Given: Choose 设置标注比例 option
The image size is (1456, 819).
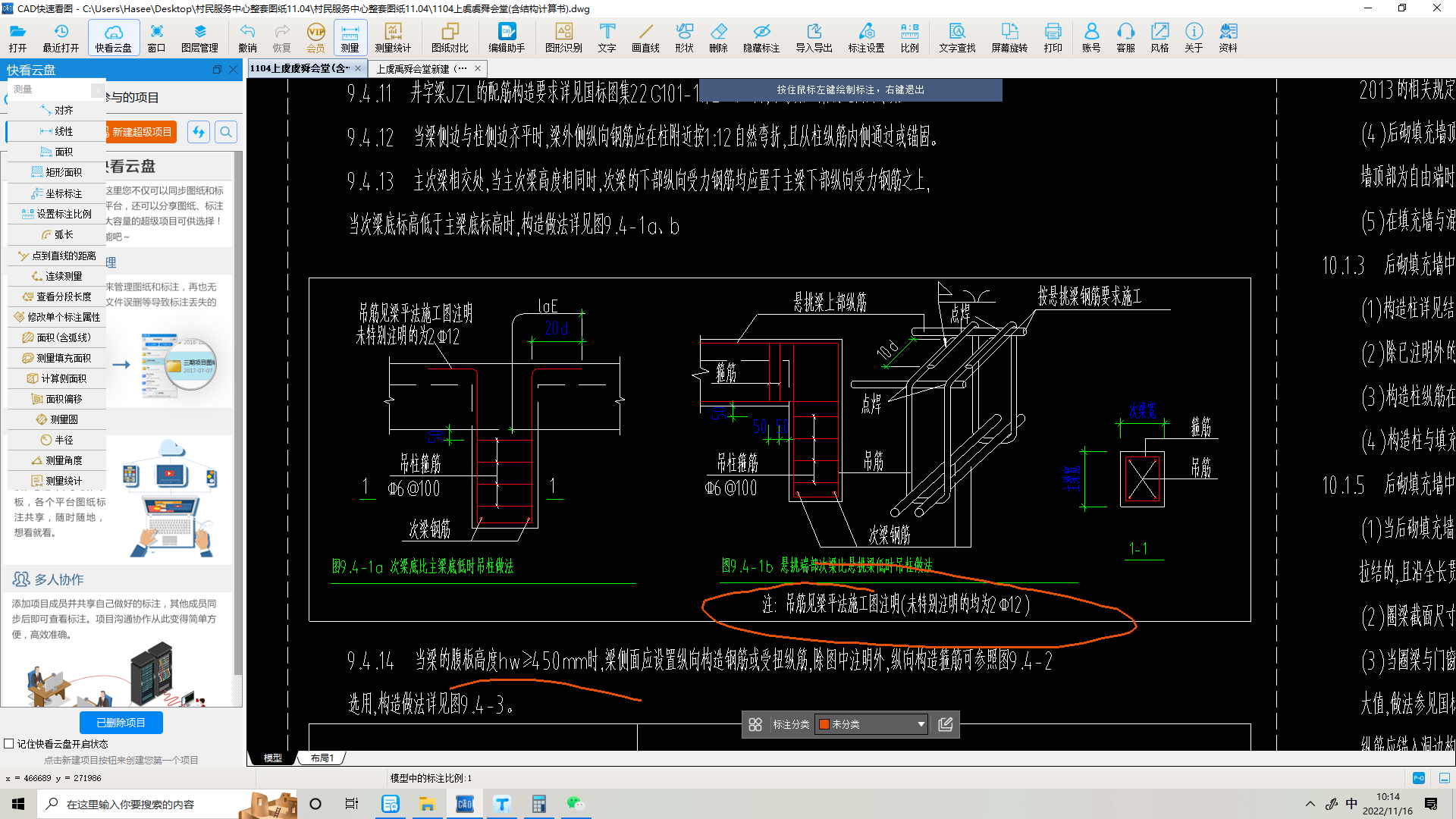Looking at the screenshot, I should click(57, 214).
